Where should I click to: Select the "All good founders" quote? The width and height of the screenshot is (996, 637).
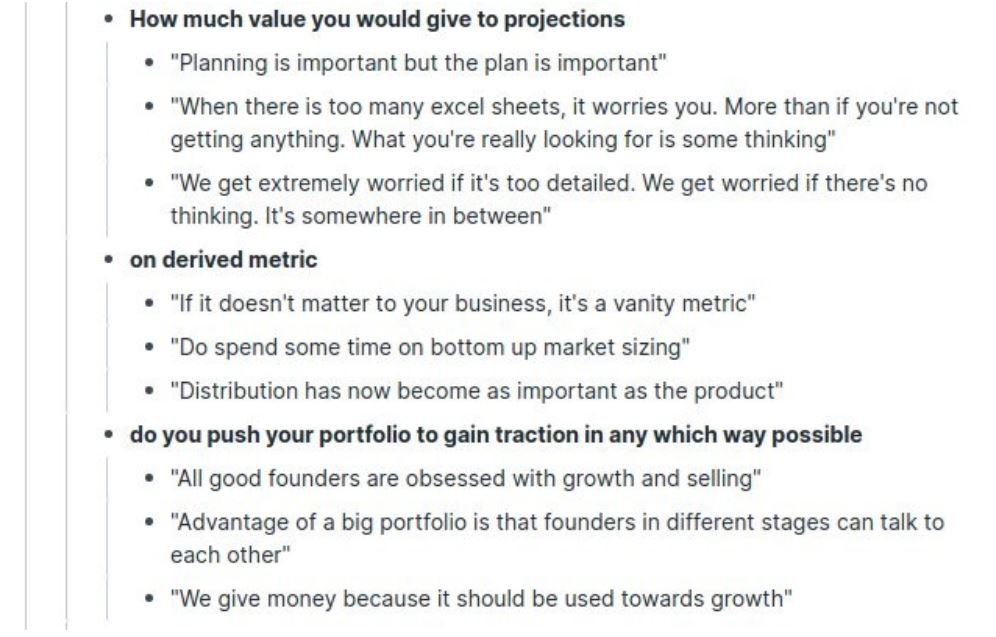[466, 478]
